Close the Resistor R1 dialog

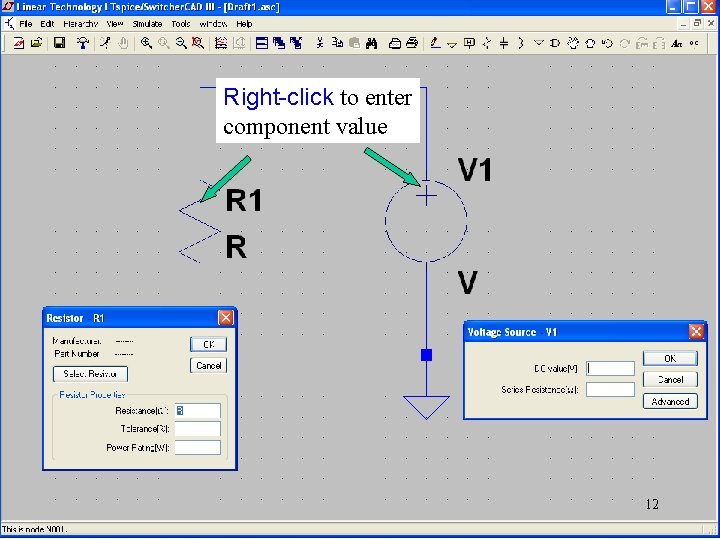[x=225, y=318]
